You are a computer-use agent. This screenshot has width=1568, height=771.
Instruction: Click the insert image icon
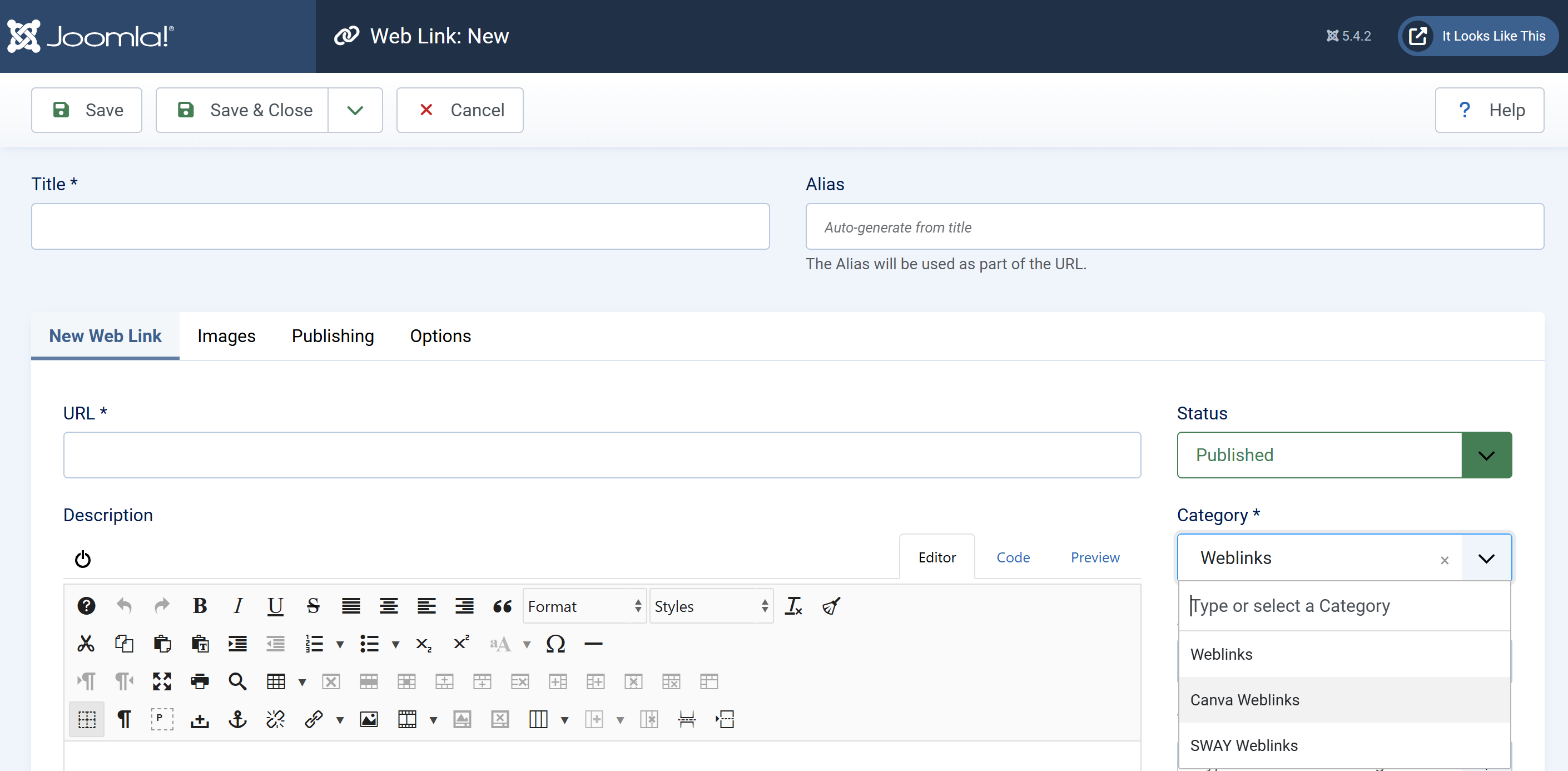pyautogui.click(x=369, y=719)
